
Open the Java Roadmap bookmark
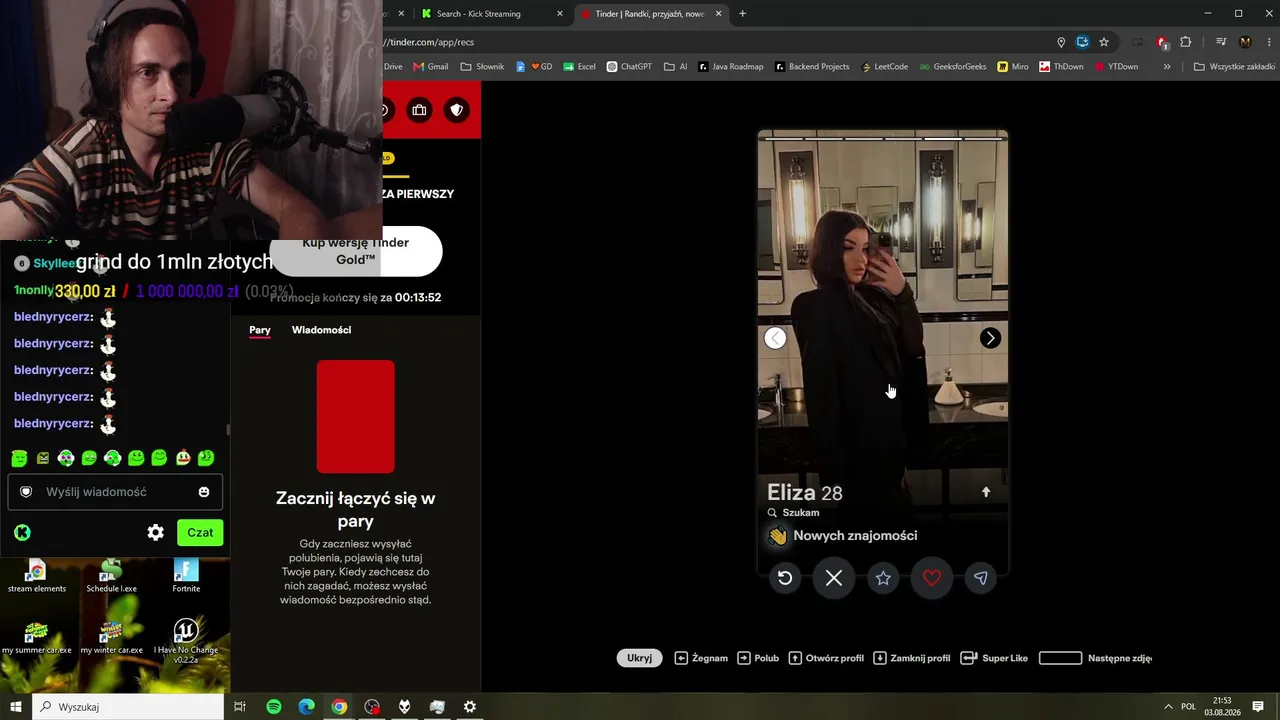(731, 67)
